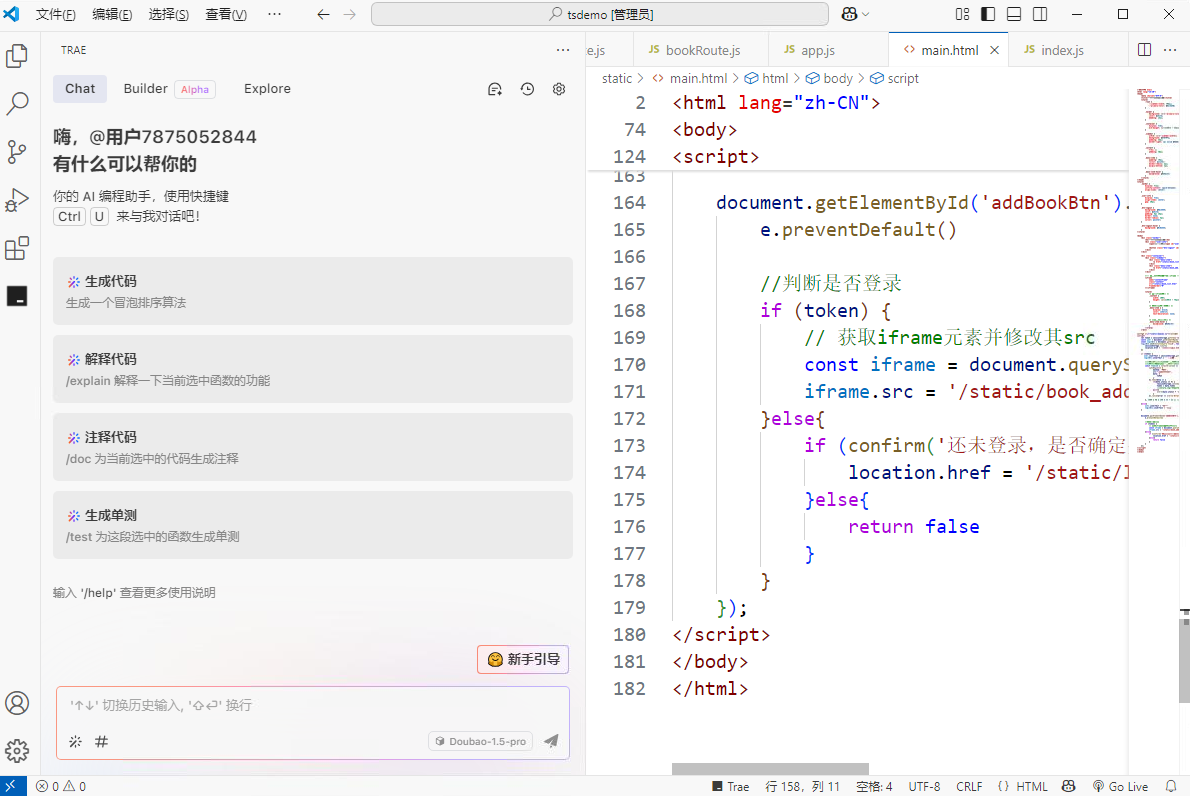This screenshot has width=1190, height=796.
Task: Expand the script breadcrumb
Action: [894, 78]
